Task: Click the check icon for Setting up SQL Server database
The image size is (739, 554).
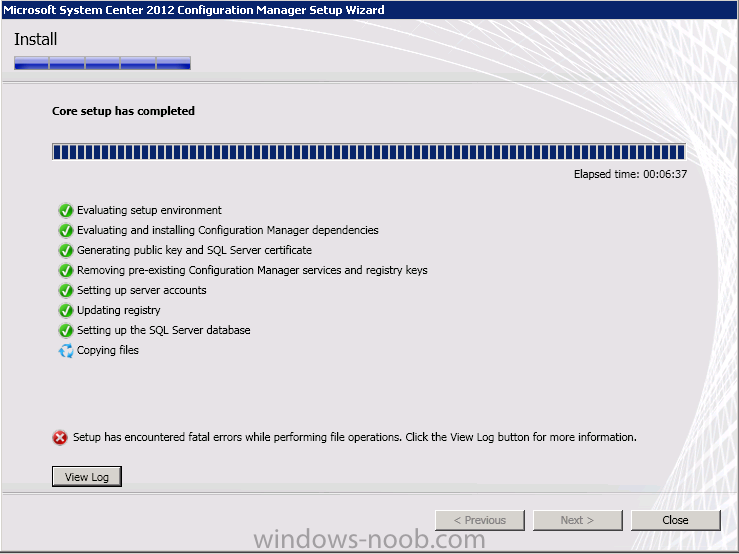Action: coord(66,331)
